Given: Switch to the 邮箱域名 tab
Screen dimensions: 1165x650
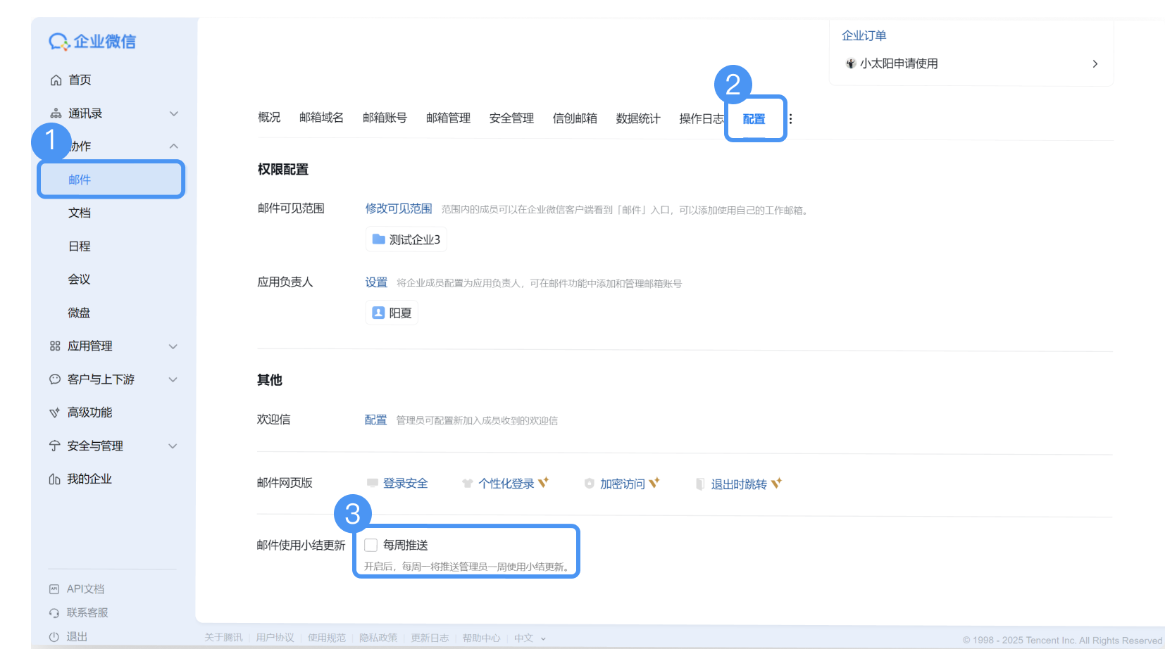Looking at the screenshot, I should (x=322, y=118).
